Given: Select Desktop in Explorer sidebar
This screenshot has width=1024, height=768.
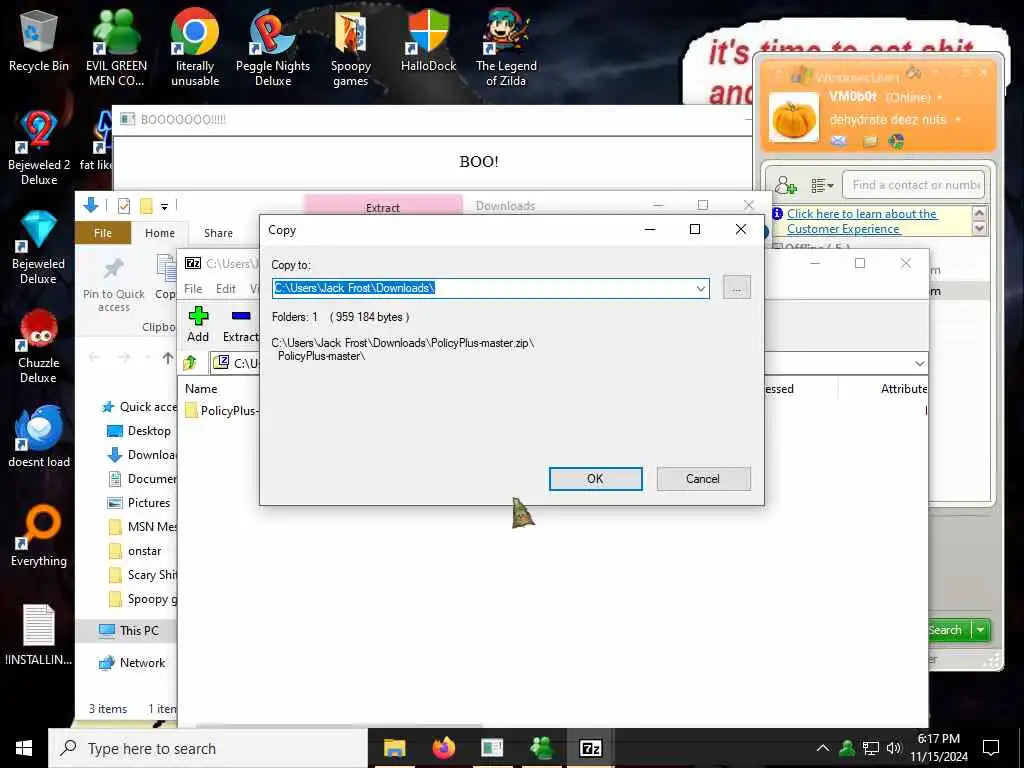Looking at the screenshot, I should click(x=139, y=431).
